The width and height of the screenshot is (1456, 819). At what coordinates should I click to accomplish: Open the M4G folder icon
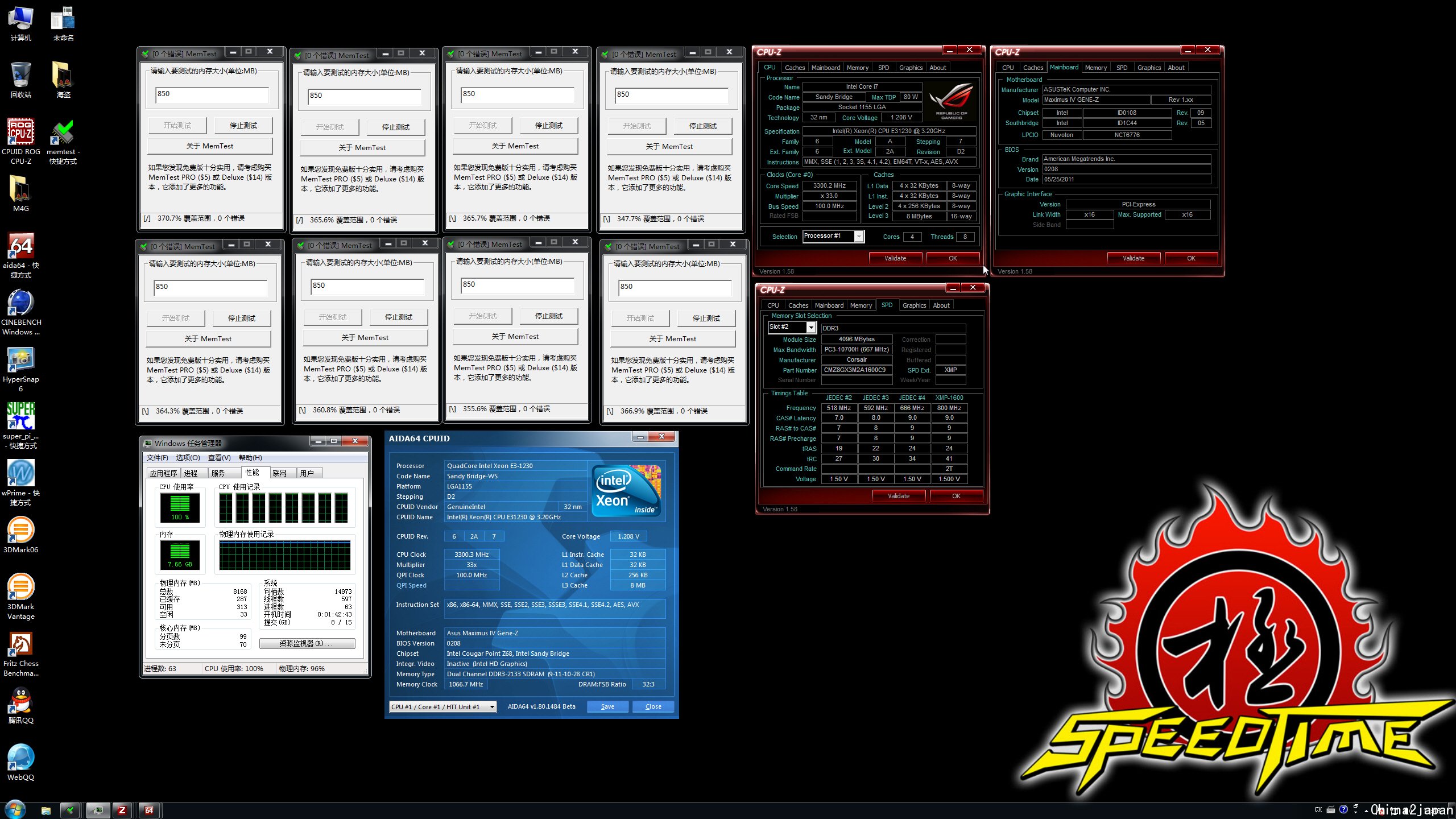(21, 194)
